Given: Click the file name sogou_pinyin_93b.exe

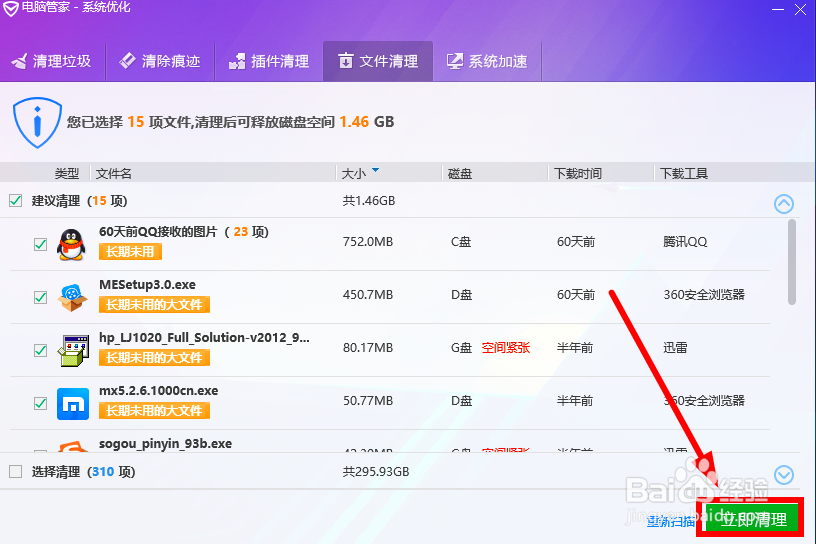Looking at the screenshot, I should [x=165, y=444].
